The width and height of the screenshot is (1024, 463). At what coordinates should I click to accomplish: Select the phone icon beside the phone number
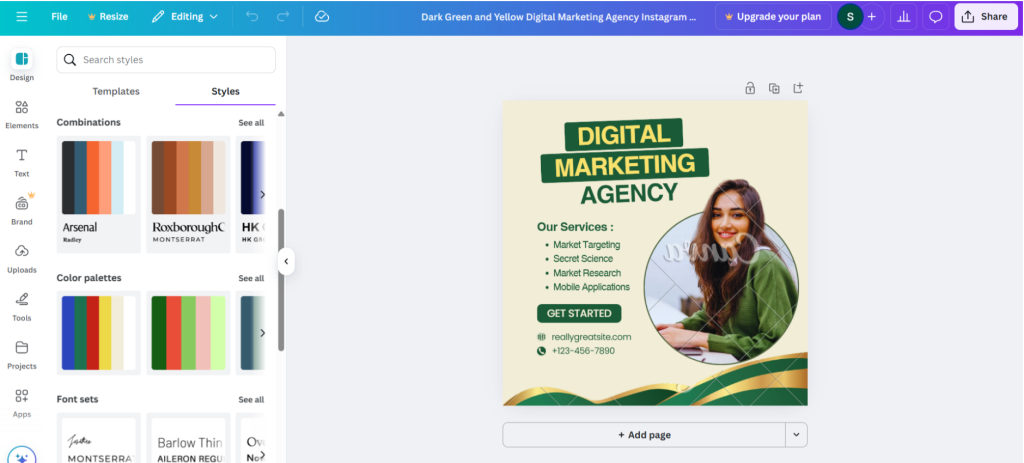pyautogui.click(x=541, y=351)
